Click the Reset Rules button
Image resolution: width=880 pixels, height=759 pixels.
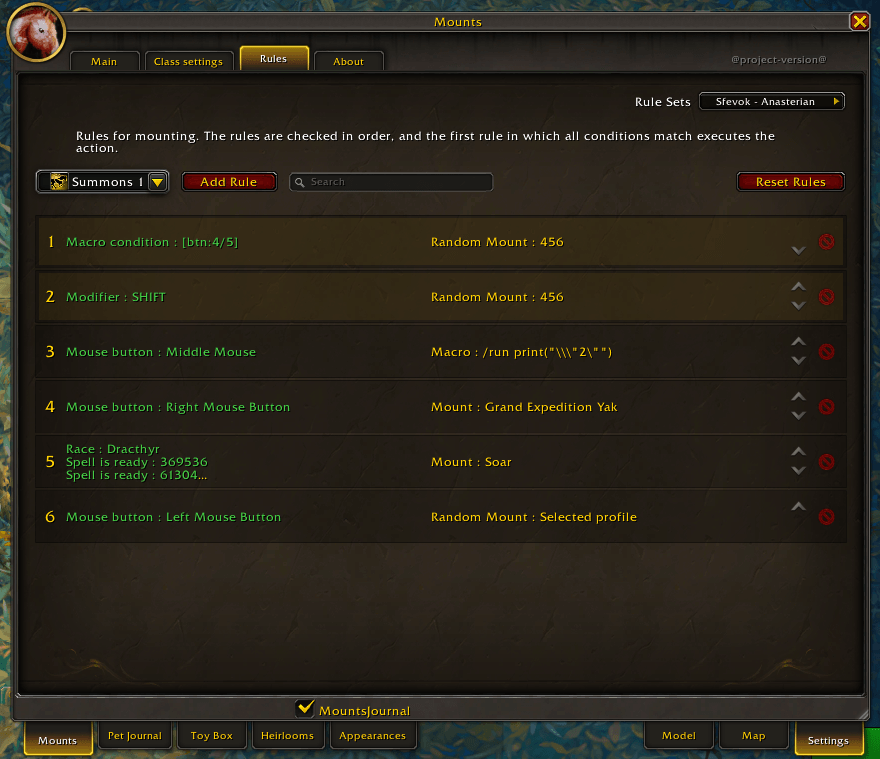tap(790, 182)
